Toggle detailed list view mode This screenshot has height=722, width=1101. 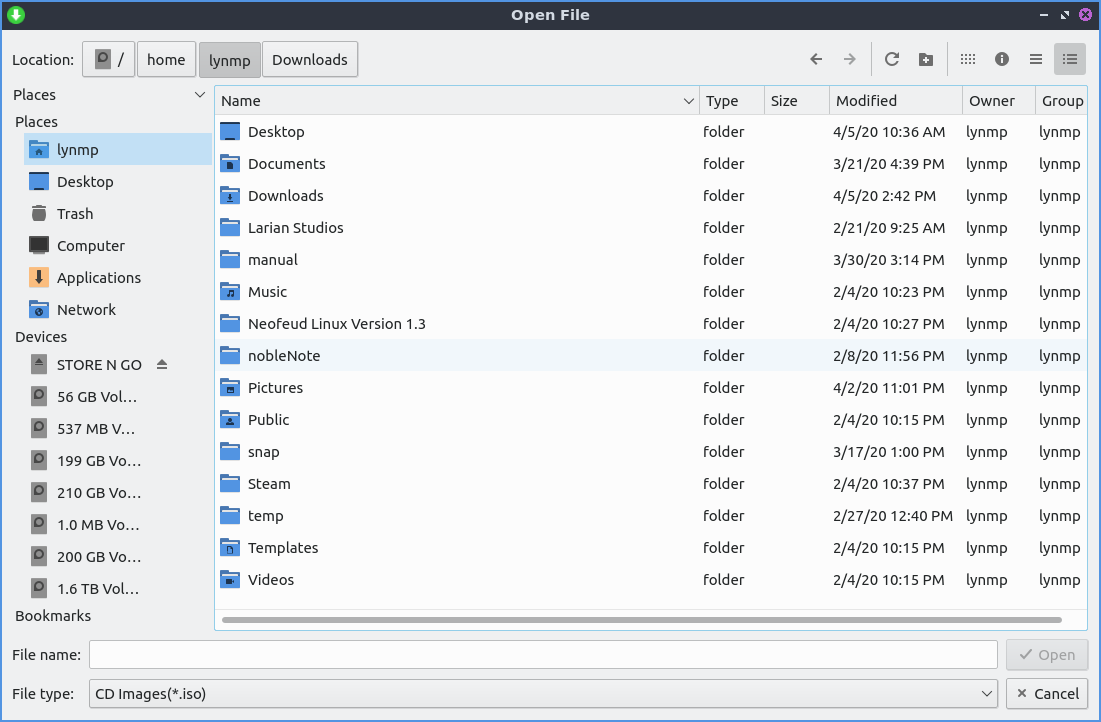pyautogui.click(x=1070, y=60)
